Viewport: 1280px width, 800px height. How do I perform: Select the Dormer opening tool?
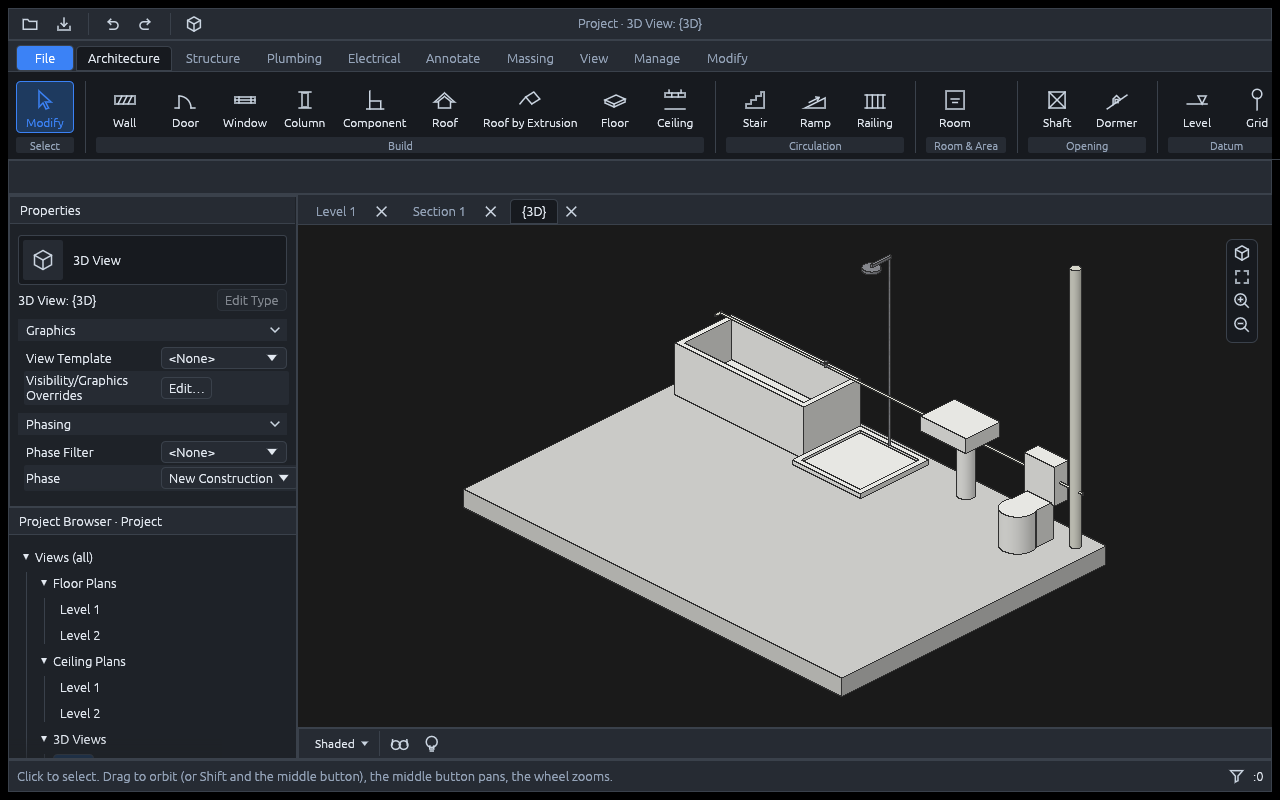(1117, 108)
